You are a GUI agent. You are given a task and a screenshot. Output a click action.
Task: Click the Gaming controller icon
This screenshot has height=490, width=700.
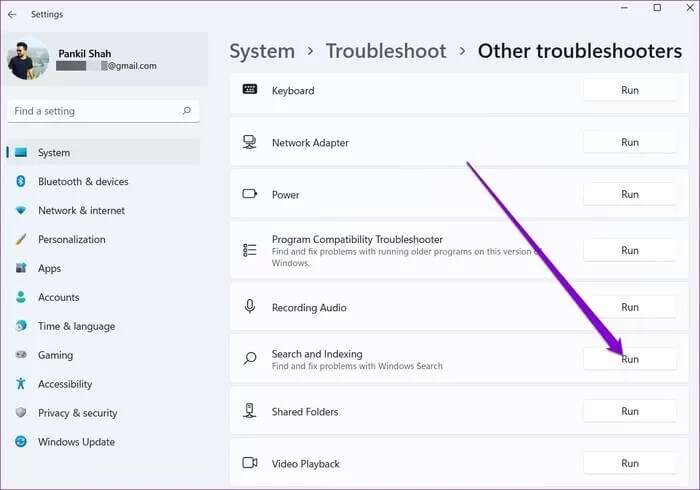21,355
